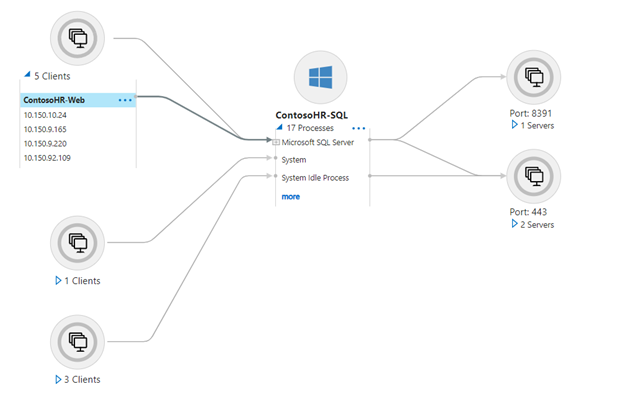Click the ContosoHR-SQL Windows machine icon
The width and height of the screenshot is (620, 397).
click(320, 77)
